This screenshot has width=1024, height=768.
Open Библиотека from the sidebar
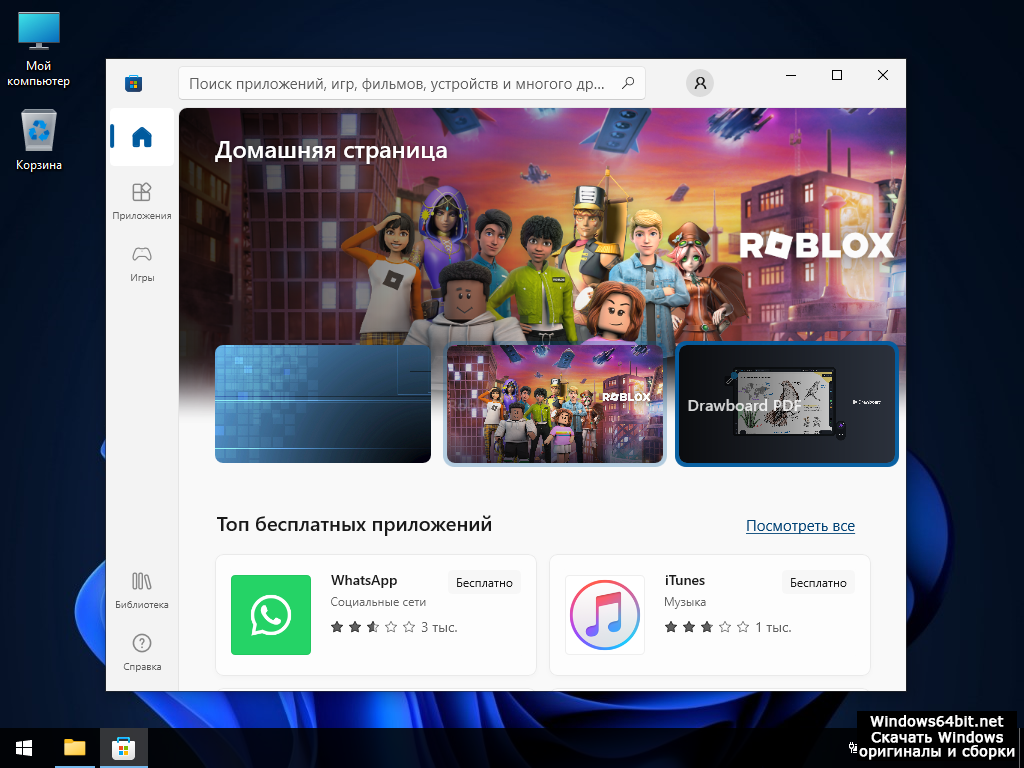(x=142, y=589)
